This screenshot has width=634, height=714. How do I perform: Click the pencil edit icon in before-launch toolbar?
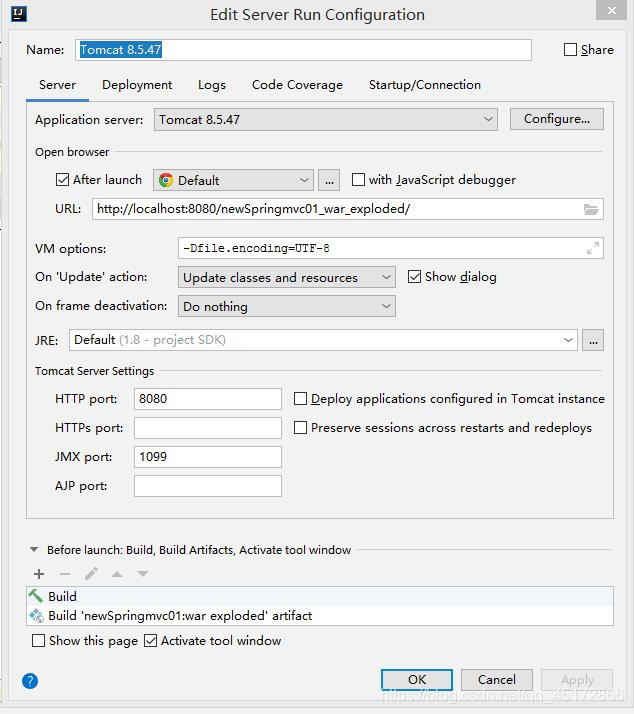[x=91, y=574]
